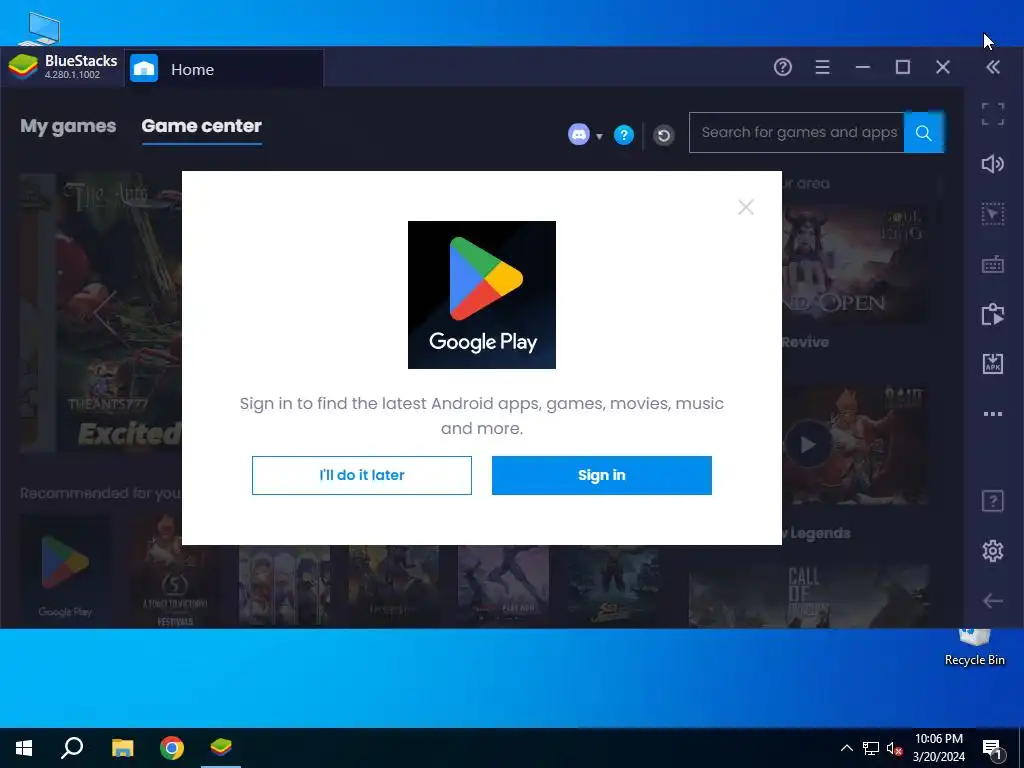
Task: Click the network tray icon
Action: (x=871, y=748)
